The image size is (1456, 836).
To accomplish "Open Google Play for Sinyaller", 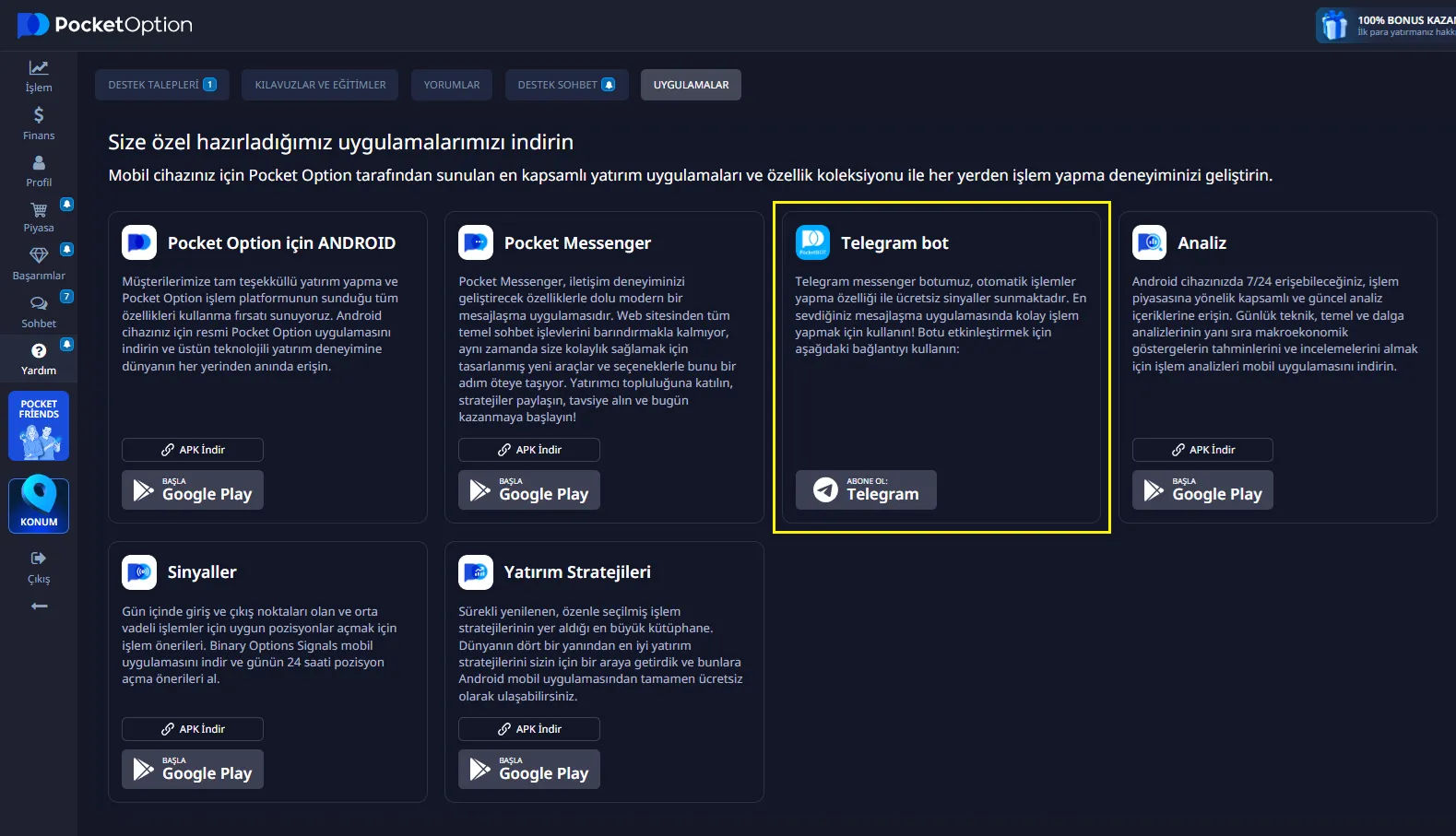I will [193, 770].
